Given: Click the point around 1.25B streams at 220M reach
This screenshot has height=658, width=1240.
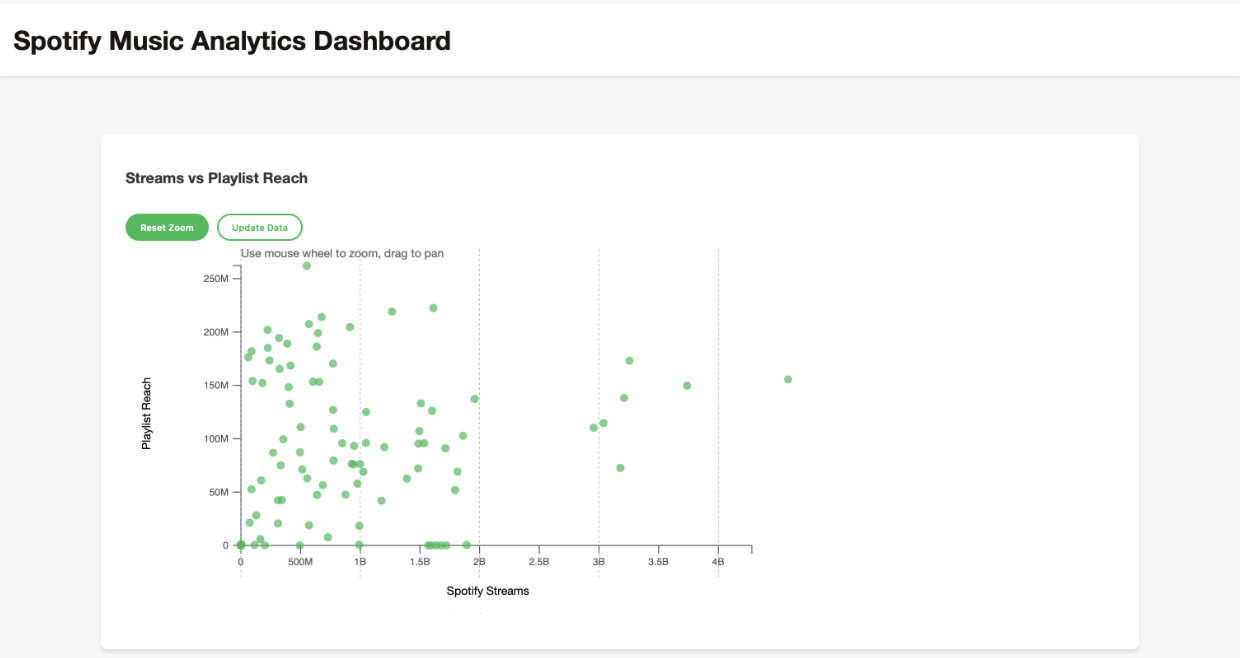Looking at the screenshot, I should tap(394, 311).
